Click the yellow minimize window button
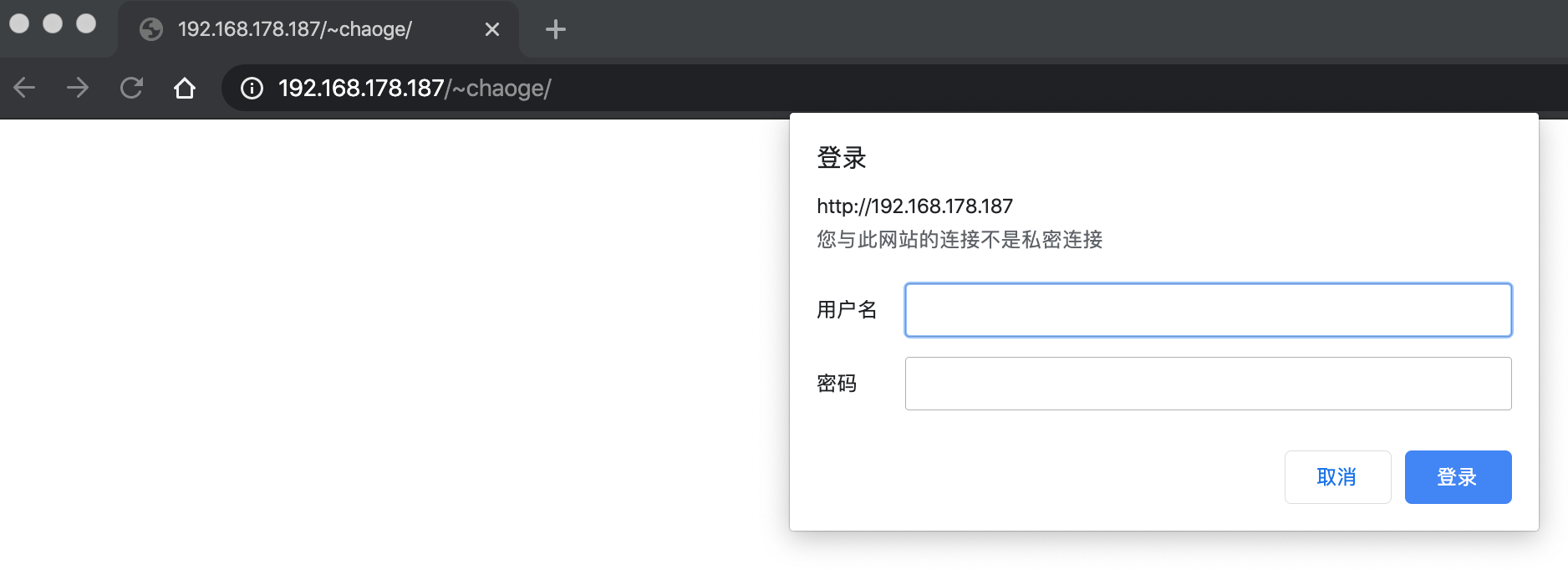This screenshot has height=580, width=1568. (x=53, y=23)
